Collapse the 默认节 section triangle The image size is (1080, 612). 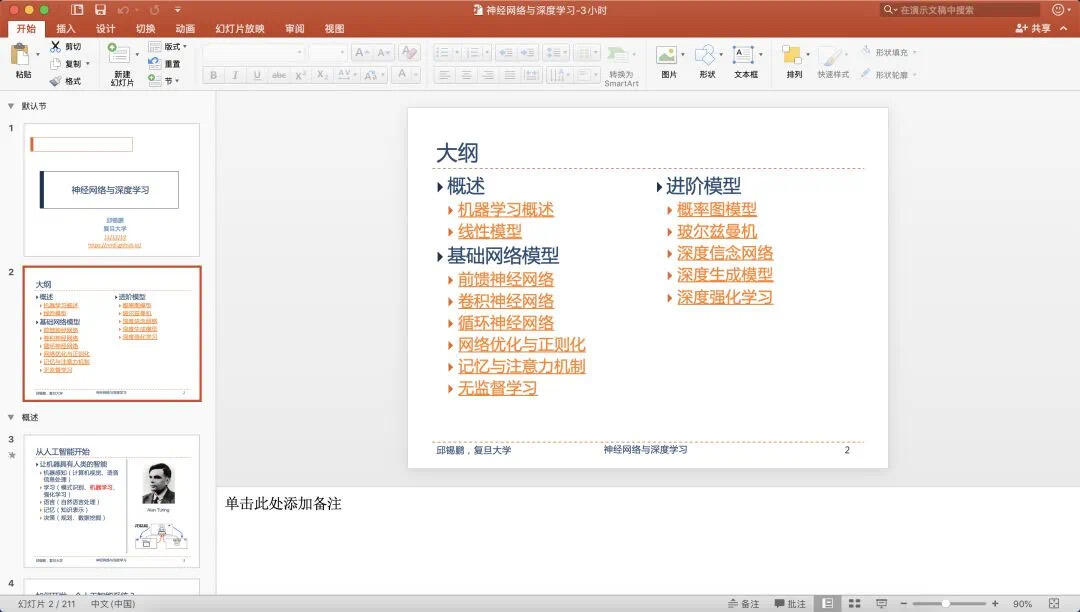click(11, 106)
